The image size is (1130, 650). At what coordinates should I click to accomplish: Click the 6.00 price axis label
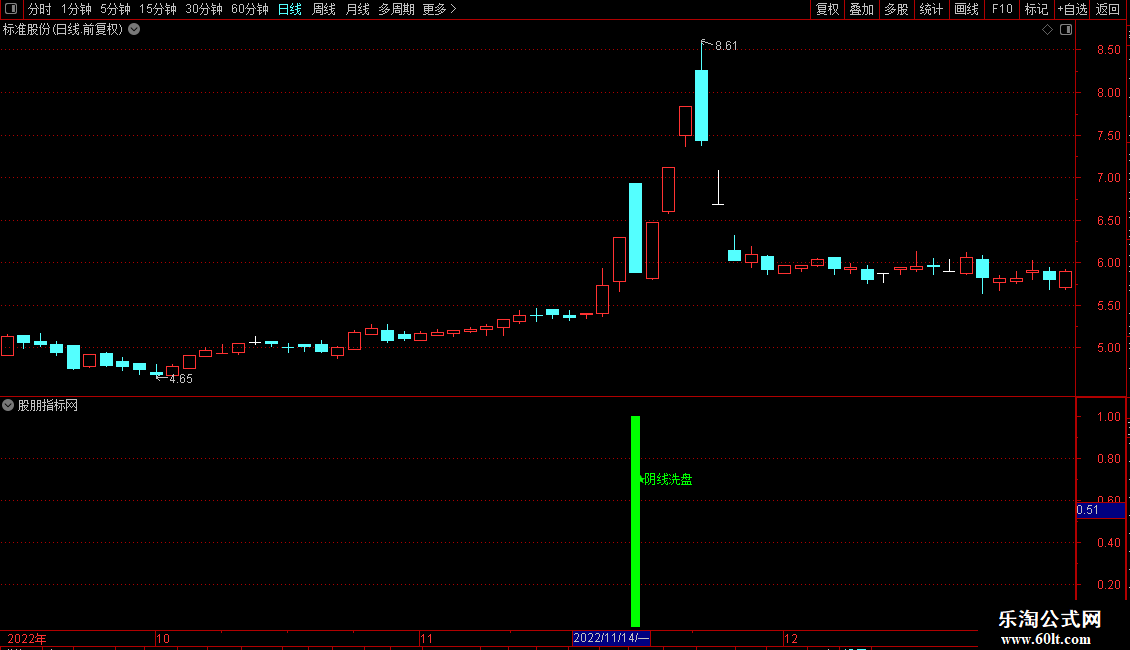[1108, 263]
